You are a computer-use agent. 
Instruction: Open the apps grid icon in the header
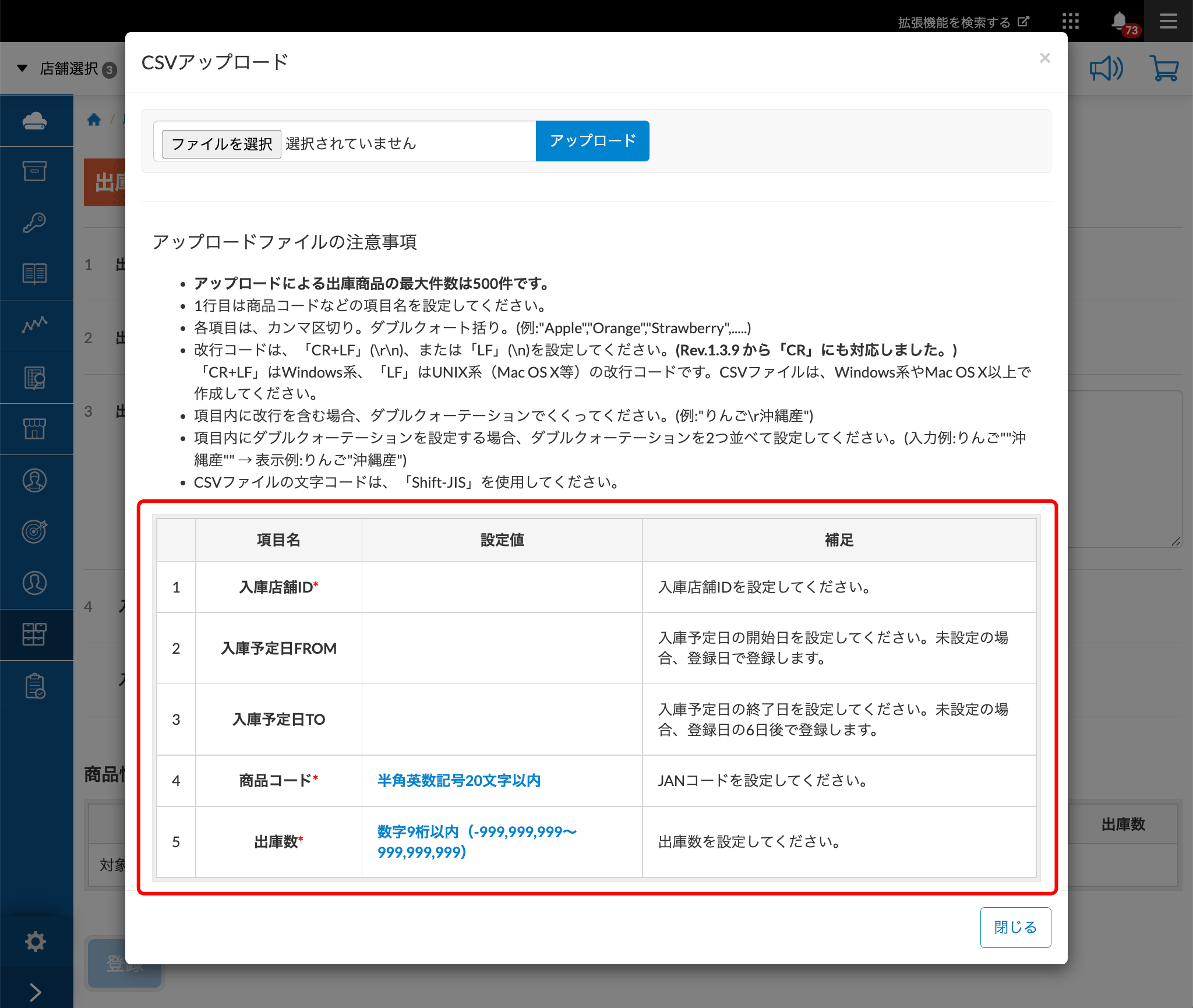tap(1070, 22)
